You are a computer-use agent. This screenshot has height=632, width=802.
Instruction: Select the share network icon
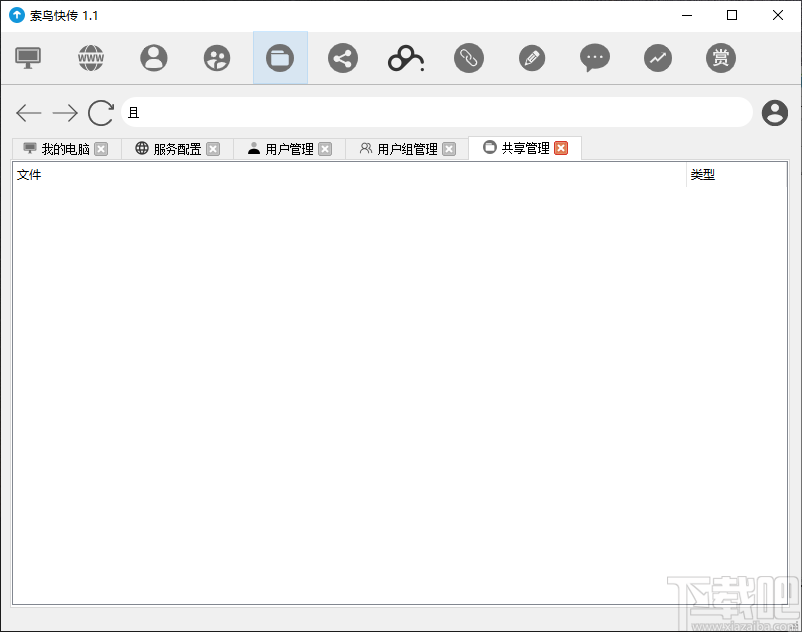tap(343, 58)
